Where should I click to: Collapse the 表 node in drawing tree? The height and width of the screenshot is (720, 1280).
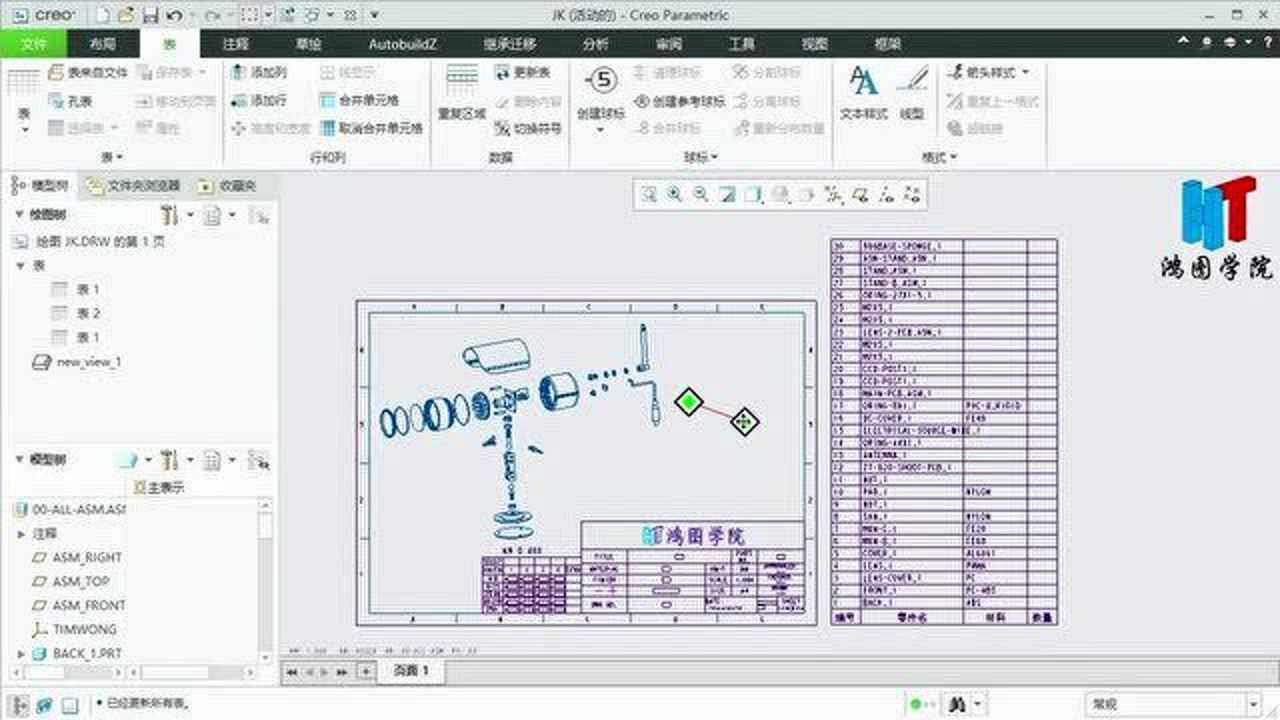tap(21, 266)
